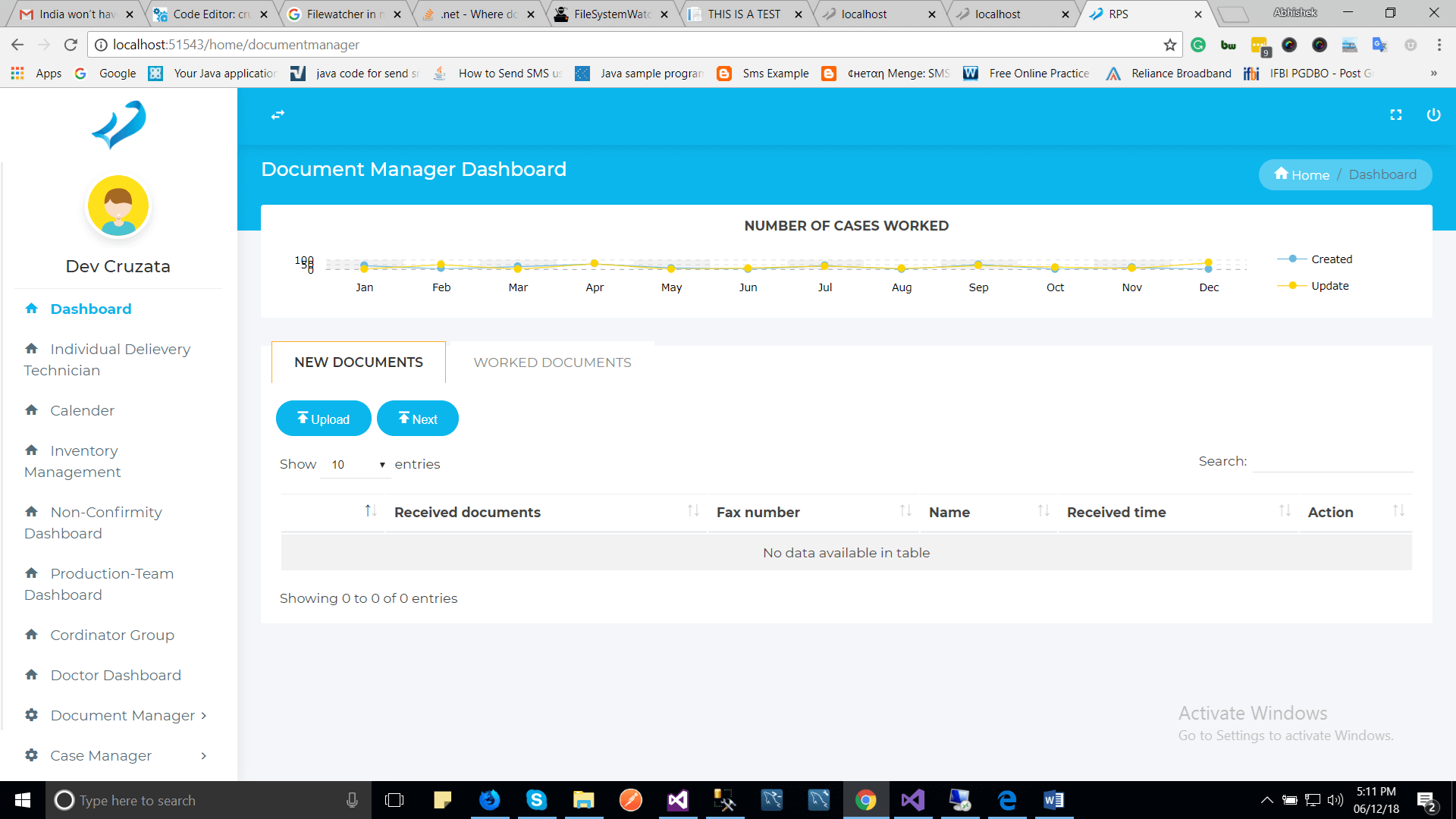This screenshot has height=819, width=1456.
Task: Toggle the Created series in chart legend
Action: 1331,259
